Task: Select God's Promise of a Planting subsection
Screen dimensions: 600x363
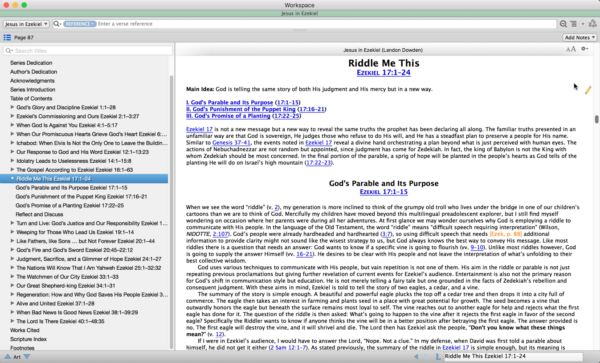Action: click(70, 205)
